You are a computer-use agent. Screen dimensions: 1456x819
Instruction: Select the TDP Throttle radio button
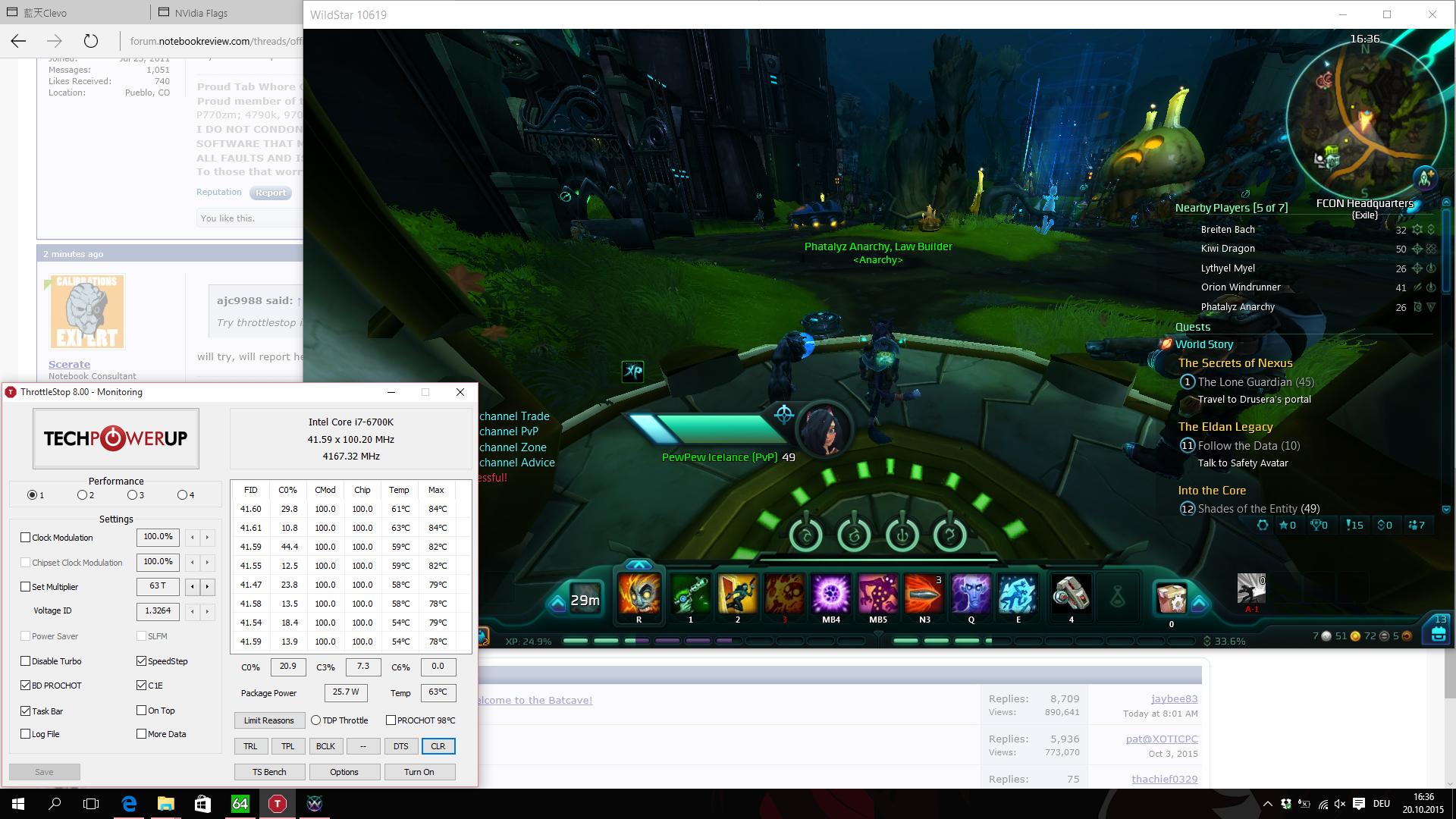(315, 720)
